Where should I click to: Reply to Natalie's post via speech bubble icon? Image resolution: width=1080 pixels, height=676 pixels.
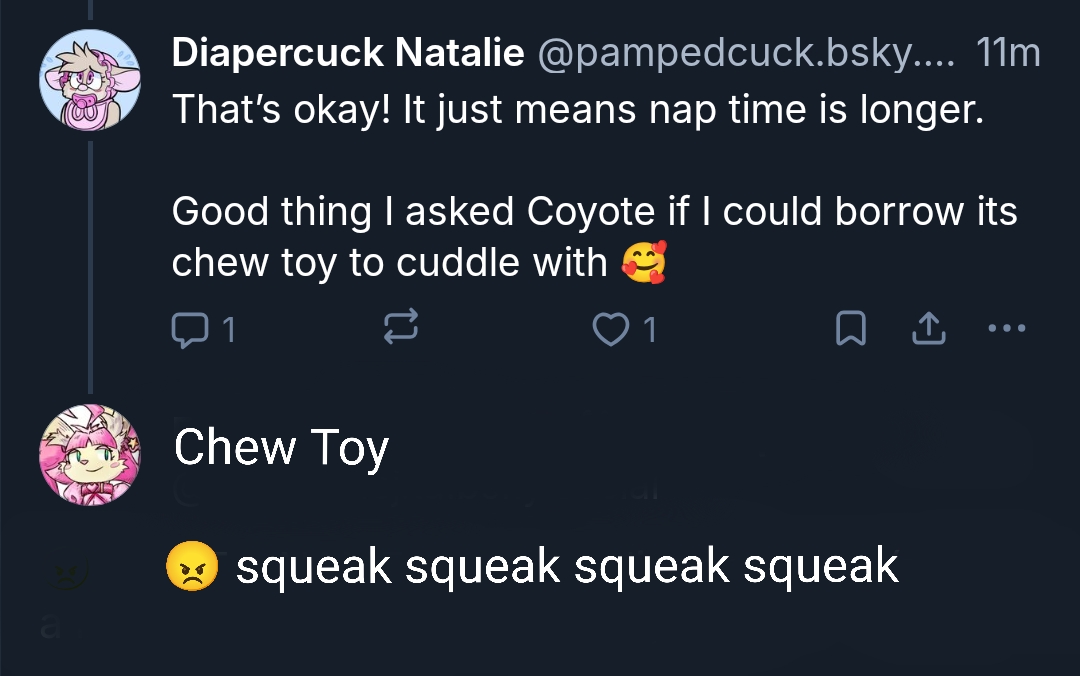coord(187,329)
